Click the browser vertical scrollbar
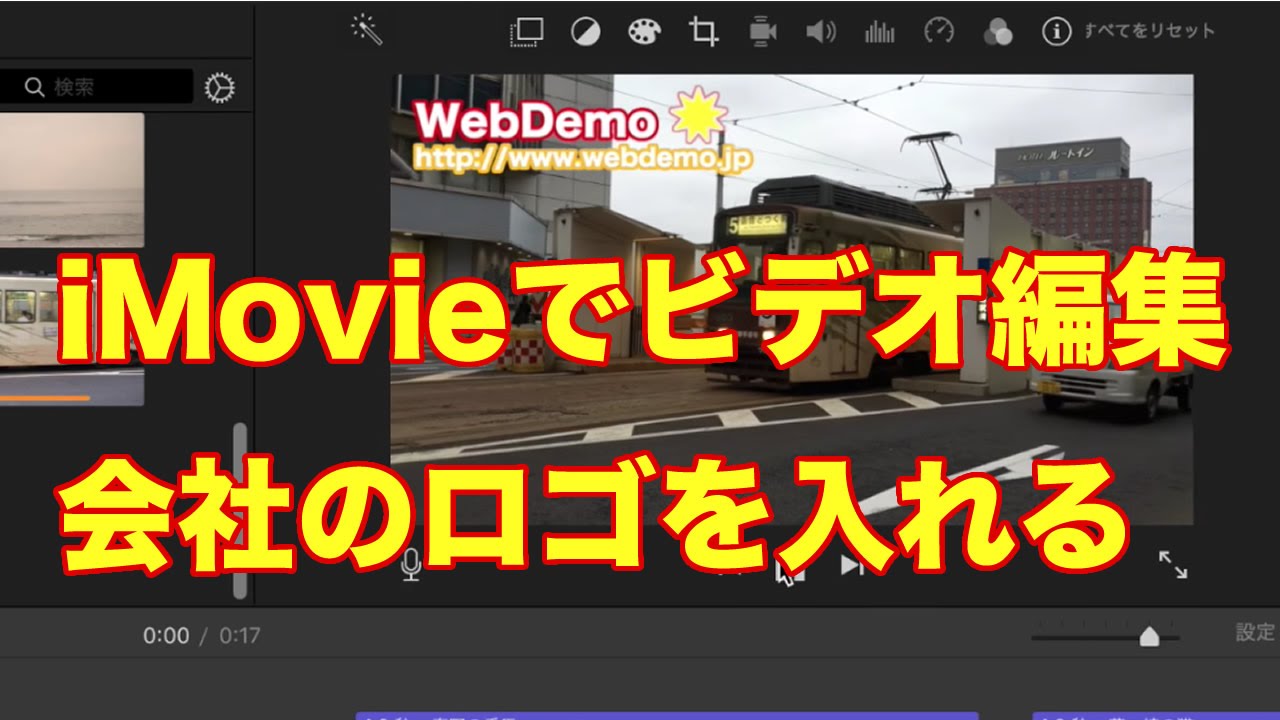This screenshot has height=720, width=1280. pyautogui.click(x=239, y=510)
